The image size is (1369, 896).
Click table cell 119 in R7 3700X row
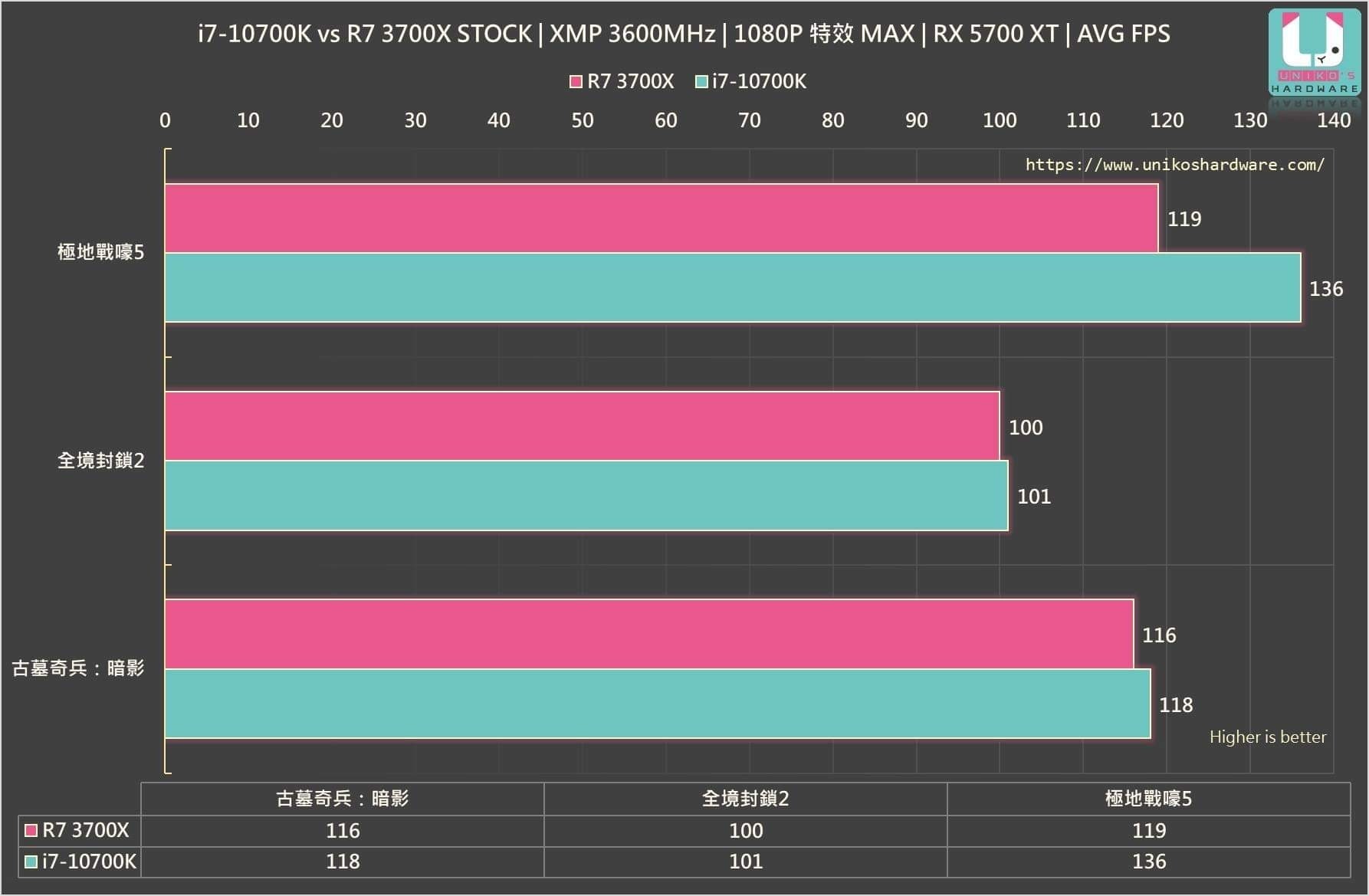point(1149,831)
